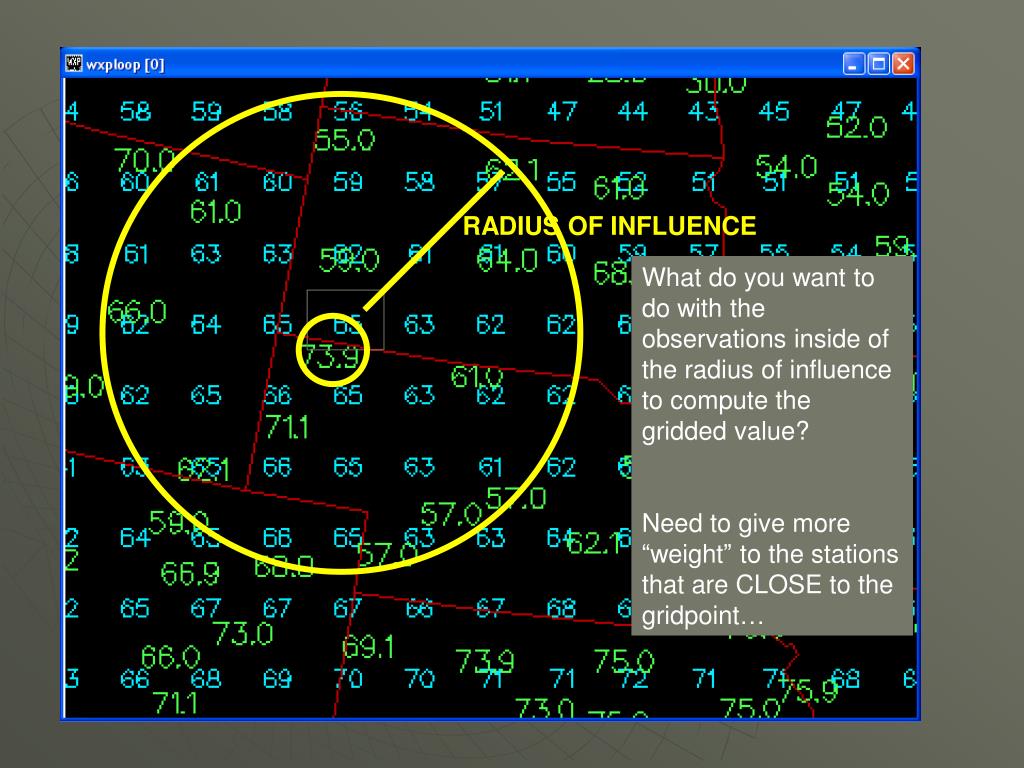This screenshot has height=768, width=1024.
Task: Click the cyan grid value 69
Action: pos(277,679)
